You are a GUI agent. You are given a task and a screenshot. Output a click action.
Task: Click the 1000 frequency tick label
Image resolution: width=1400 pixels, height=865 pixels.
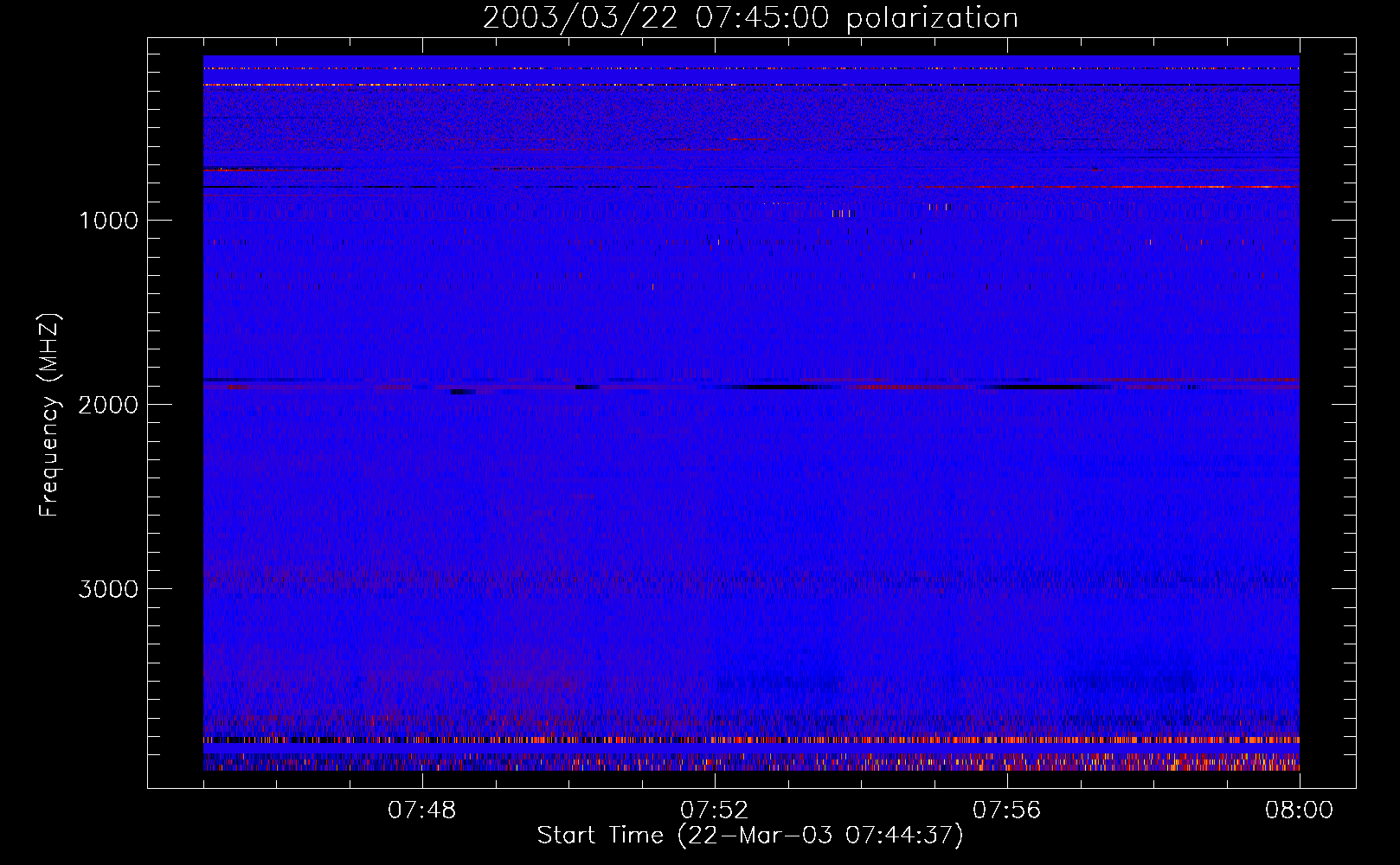click(108, 221)
